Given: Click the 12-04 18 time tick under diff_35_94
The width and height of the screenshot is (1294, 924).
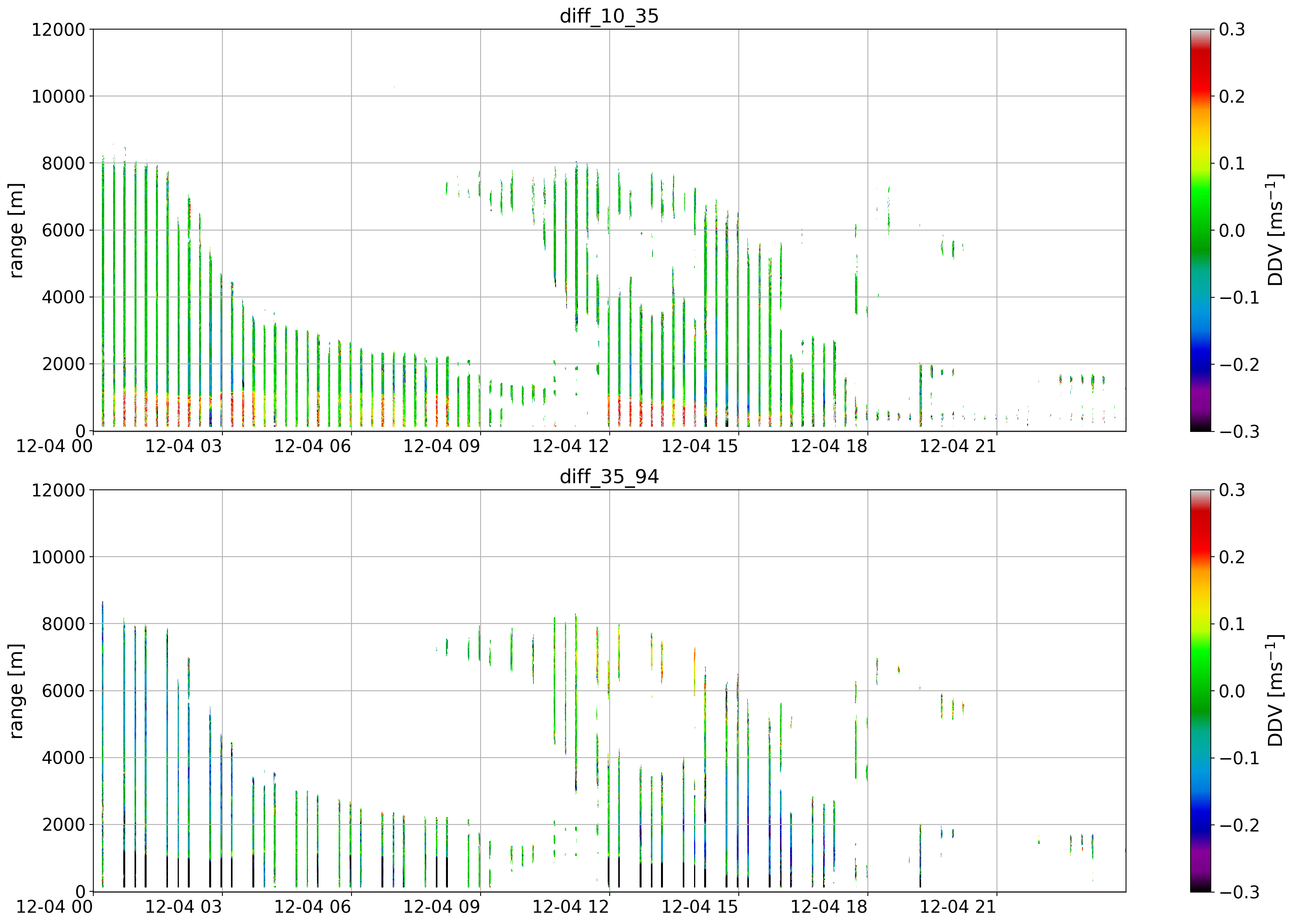Looking at the screenshot, I should coord(829,907).
